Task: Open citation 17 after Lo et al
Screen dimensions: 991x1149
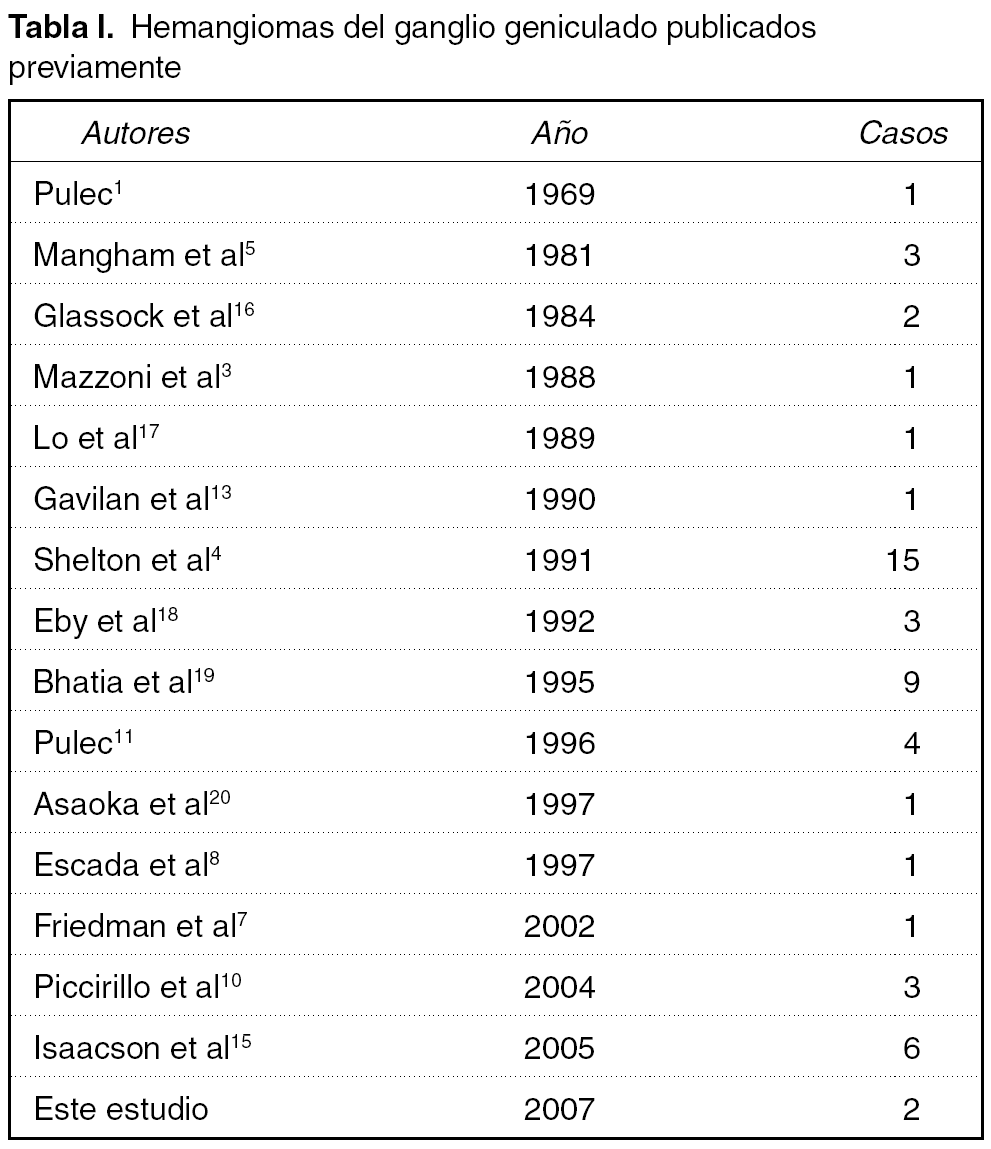Action: pos(148,430)
